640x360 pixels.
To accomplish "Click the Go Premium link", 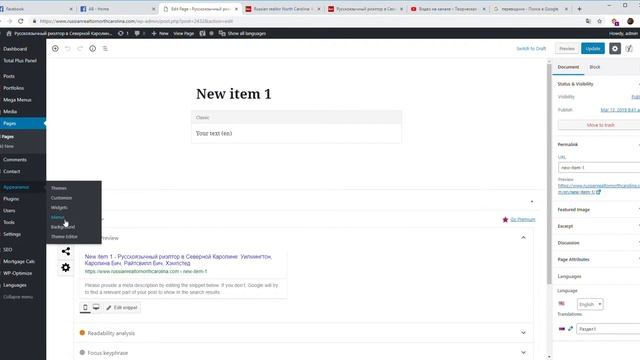I will pos(522,220).
